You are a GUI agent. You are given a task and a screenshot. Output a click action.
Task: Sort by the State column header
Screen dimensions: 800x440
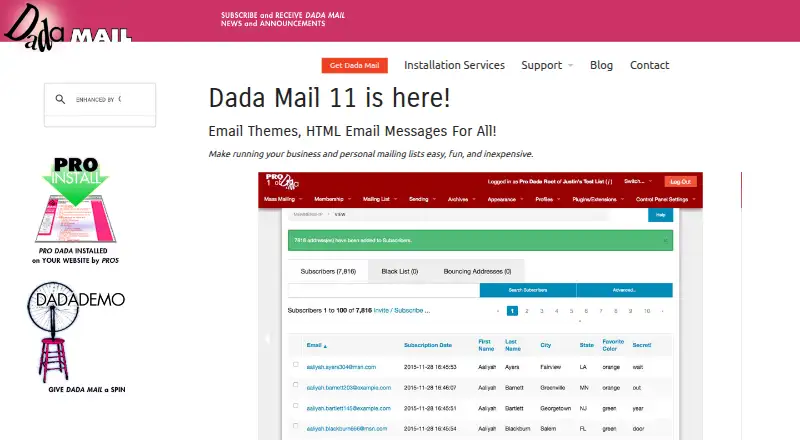coord(586,346)
